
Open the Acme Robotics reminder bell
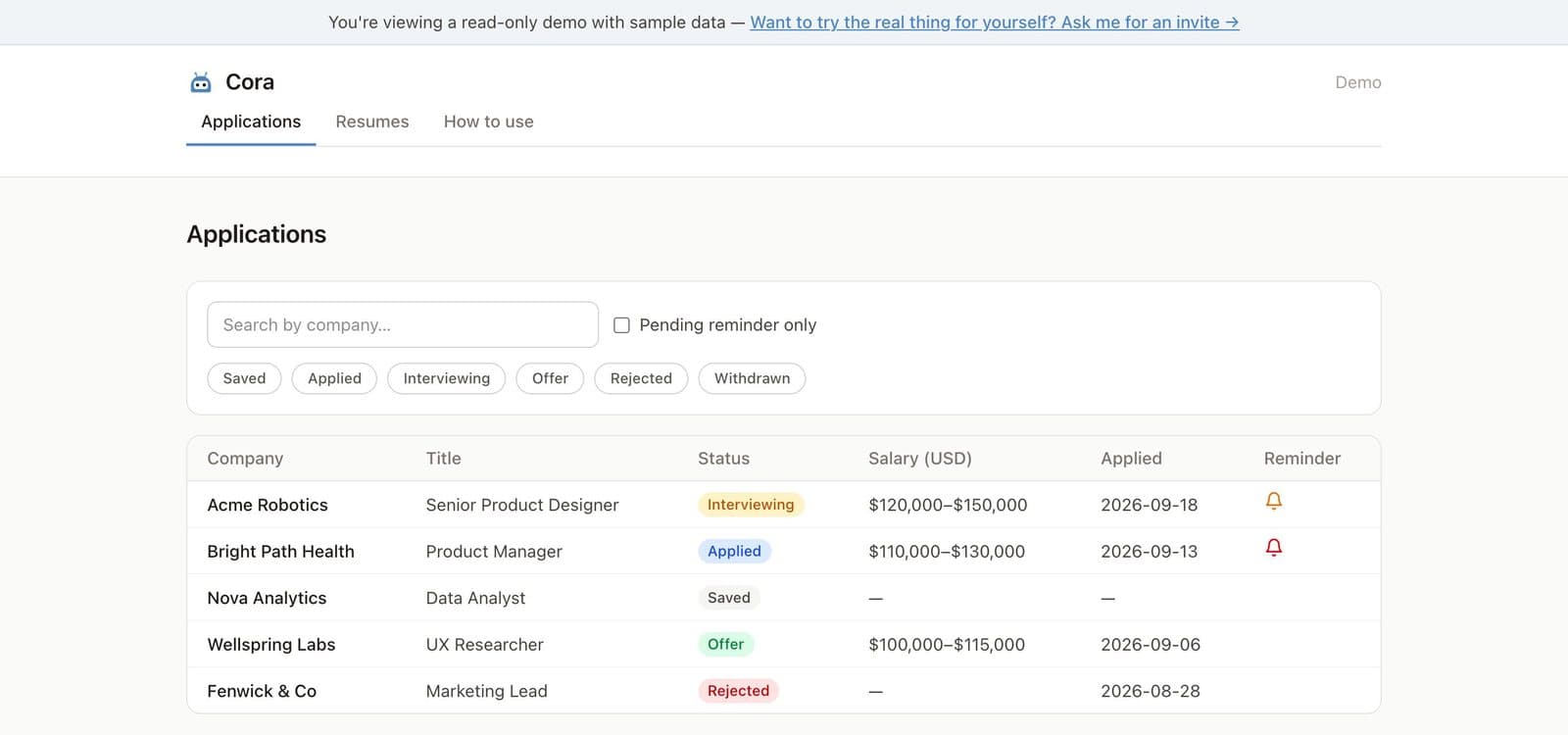click(1274, 501)
